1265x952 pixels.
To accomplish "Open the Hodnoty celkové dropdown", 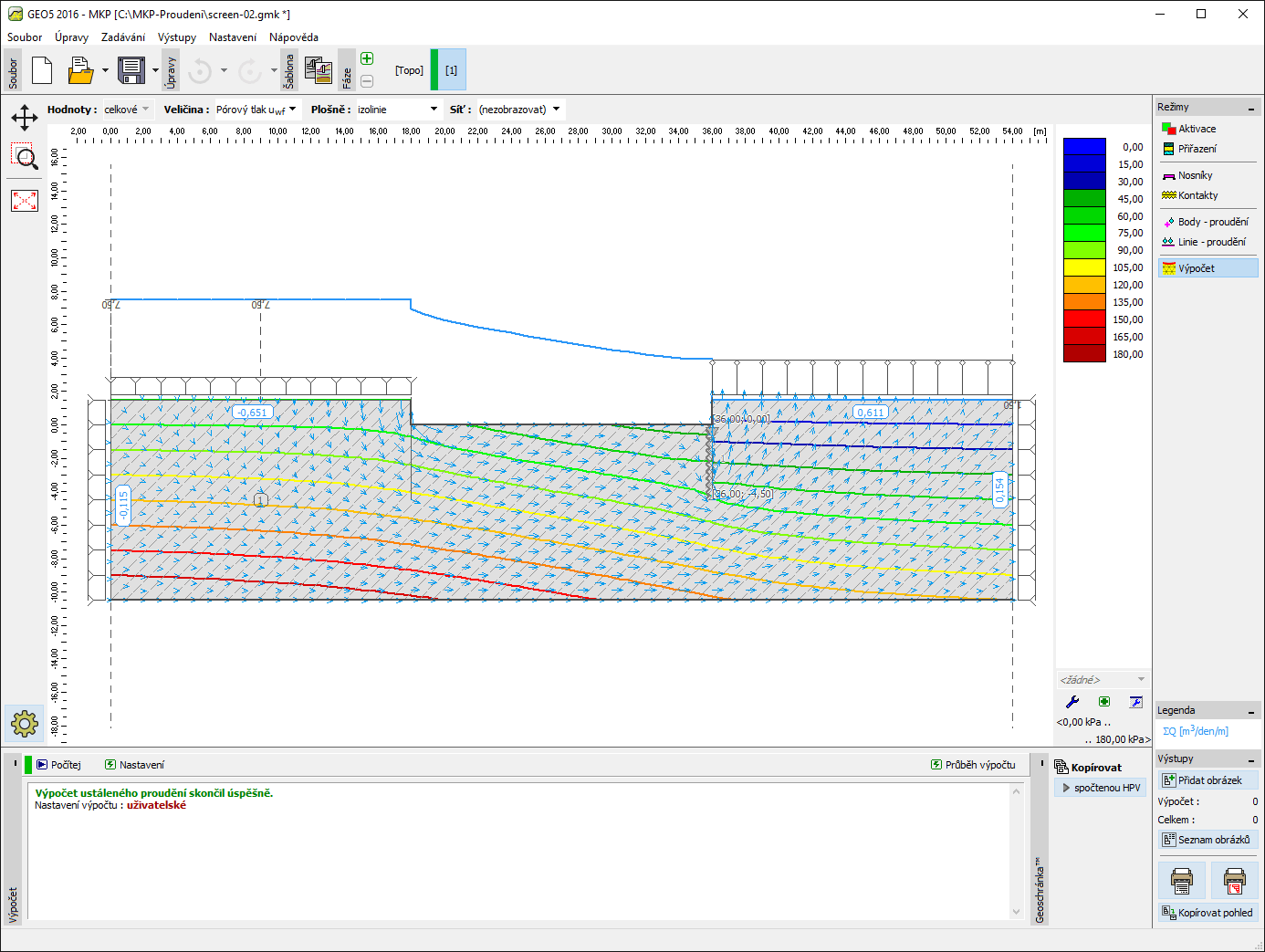I will click(x=127, y=110).
